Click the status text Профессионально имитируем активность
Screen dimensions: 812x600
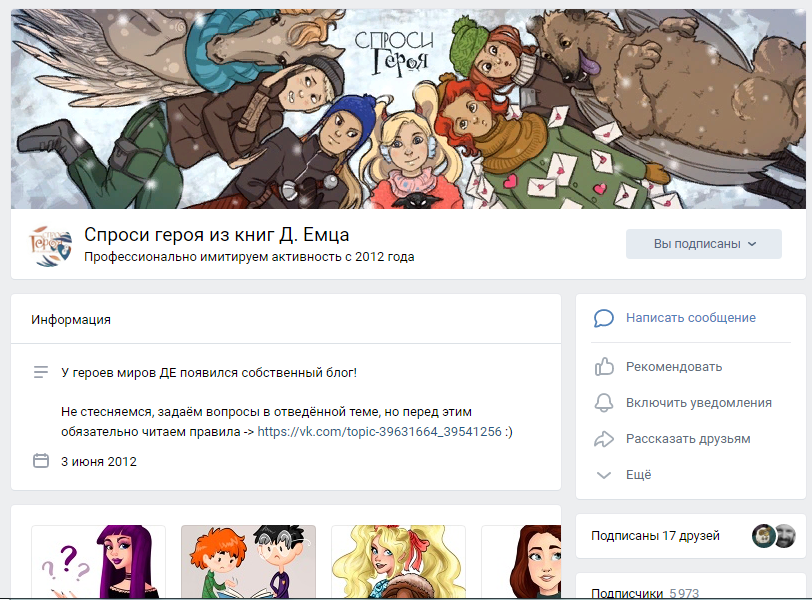249,257
